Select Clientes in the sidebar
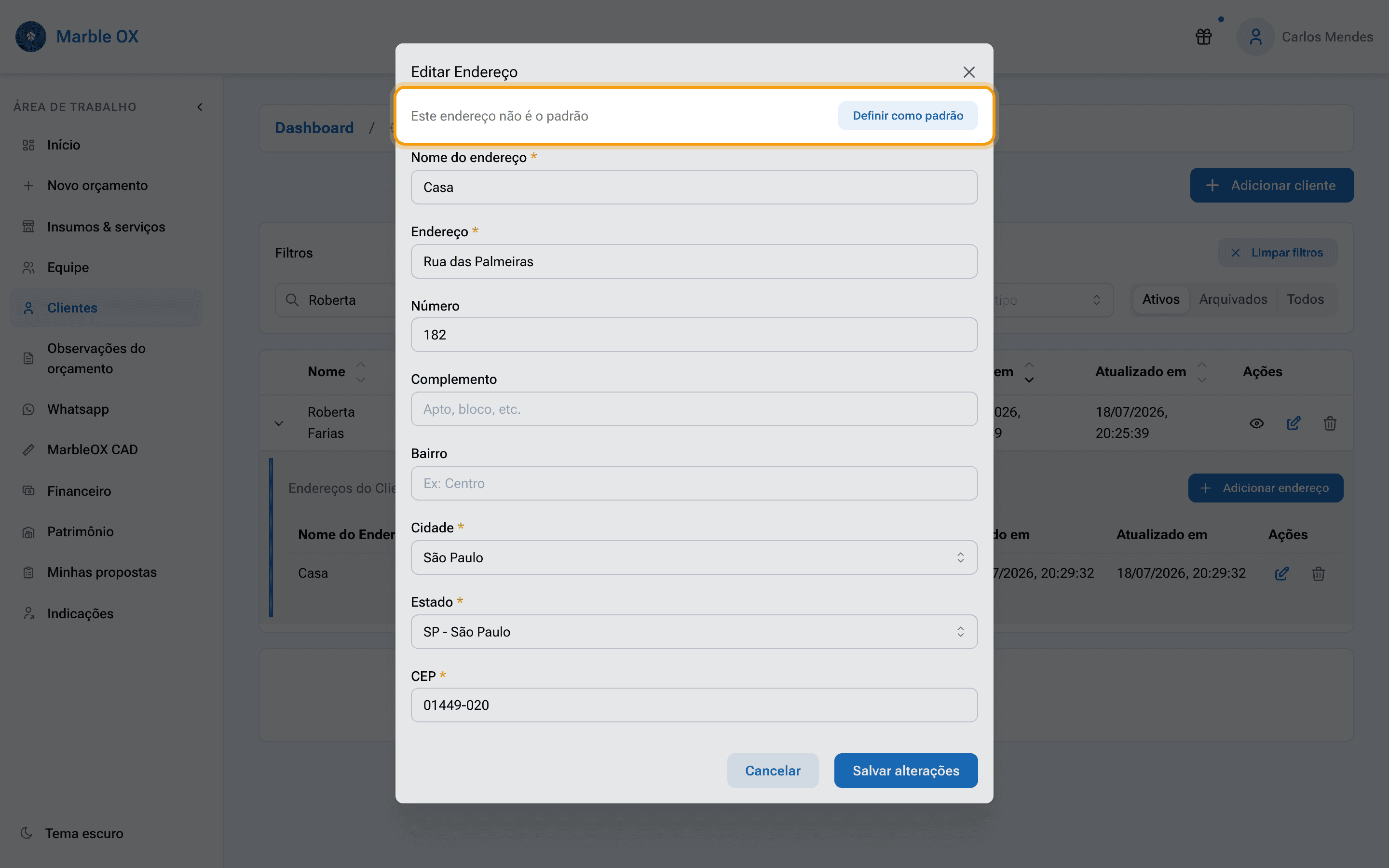 [107, 308]
